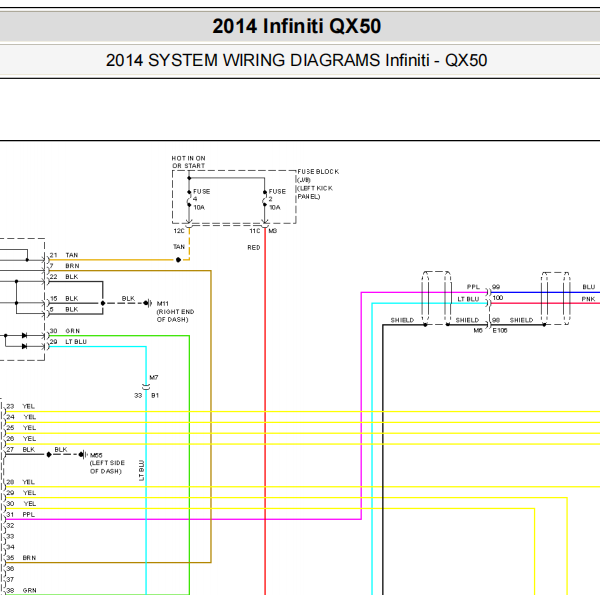The image size is (600, 595).
Task: Select the '2014 SYSTEM WIRING DIAGRAMS Infiniti - QX50' subtitle
Action: [x=297, y=60]
